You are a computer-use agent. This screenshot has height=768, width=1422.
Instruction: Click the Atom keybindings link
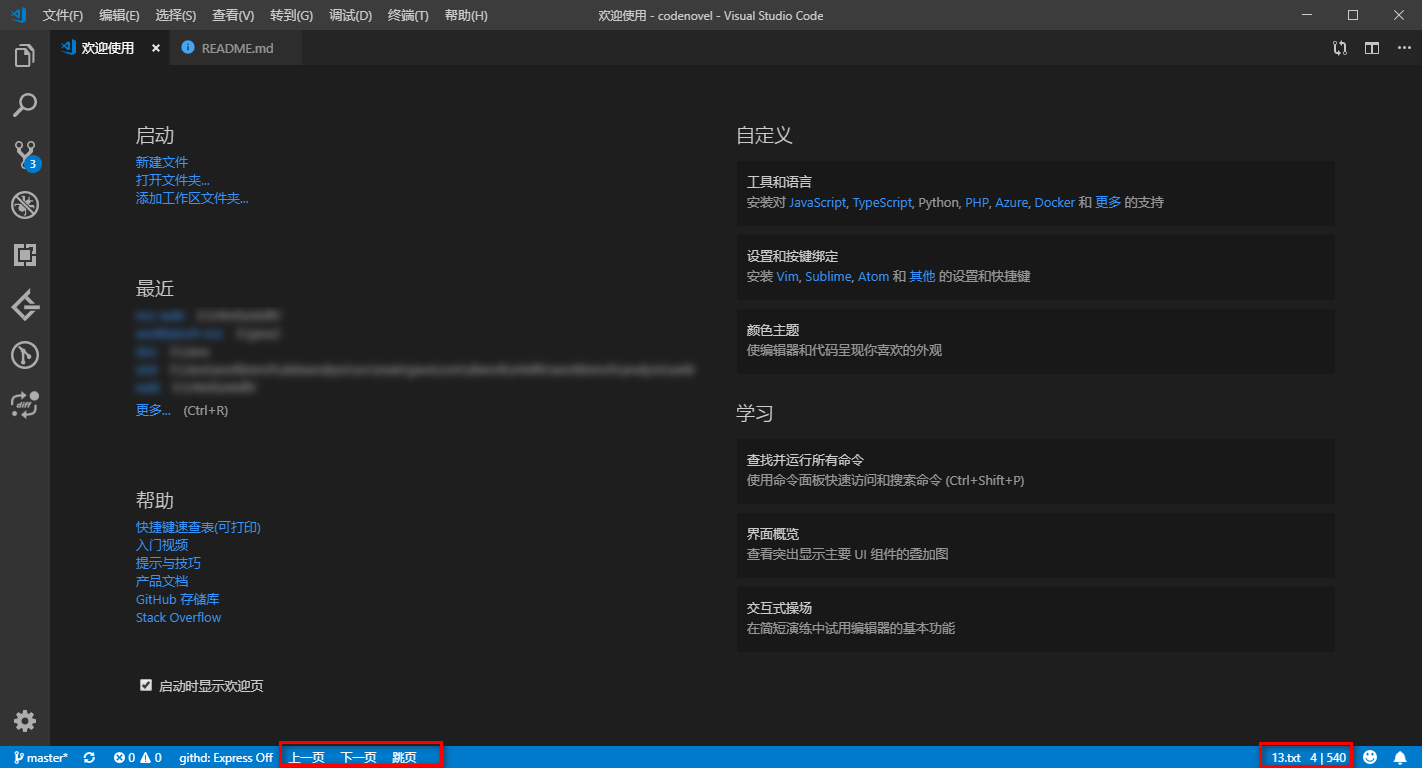(x=873, y=276)
